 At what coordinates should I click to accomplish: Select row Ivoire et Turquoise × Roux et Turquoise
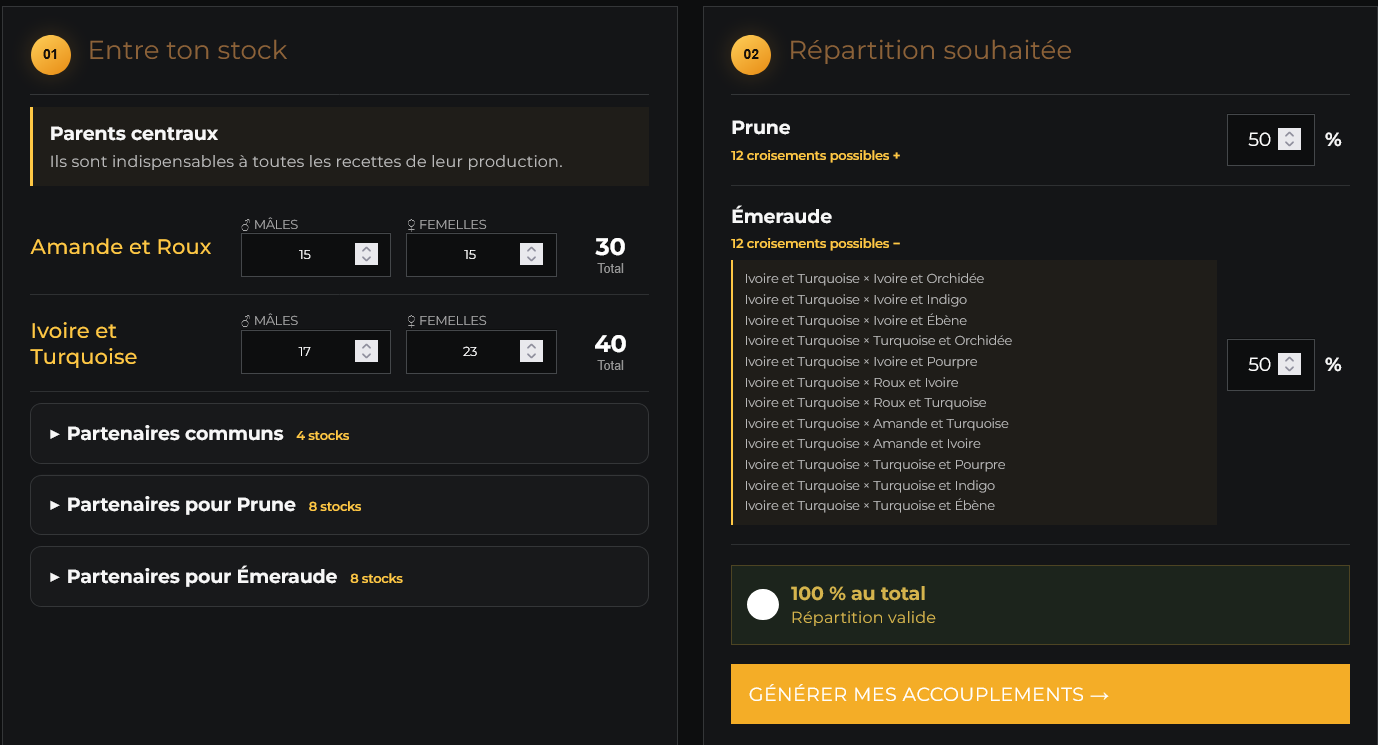tap(866, 403)
